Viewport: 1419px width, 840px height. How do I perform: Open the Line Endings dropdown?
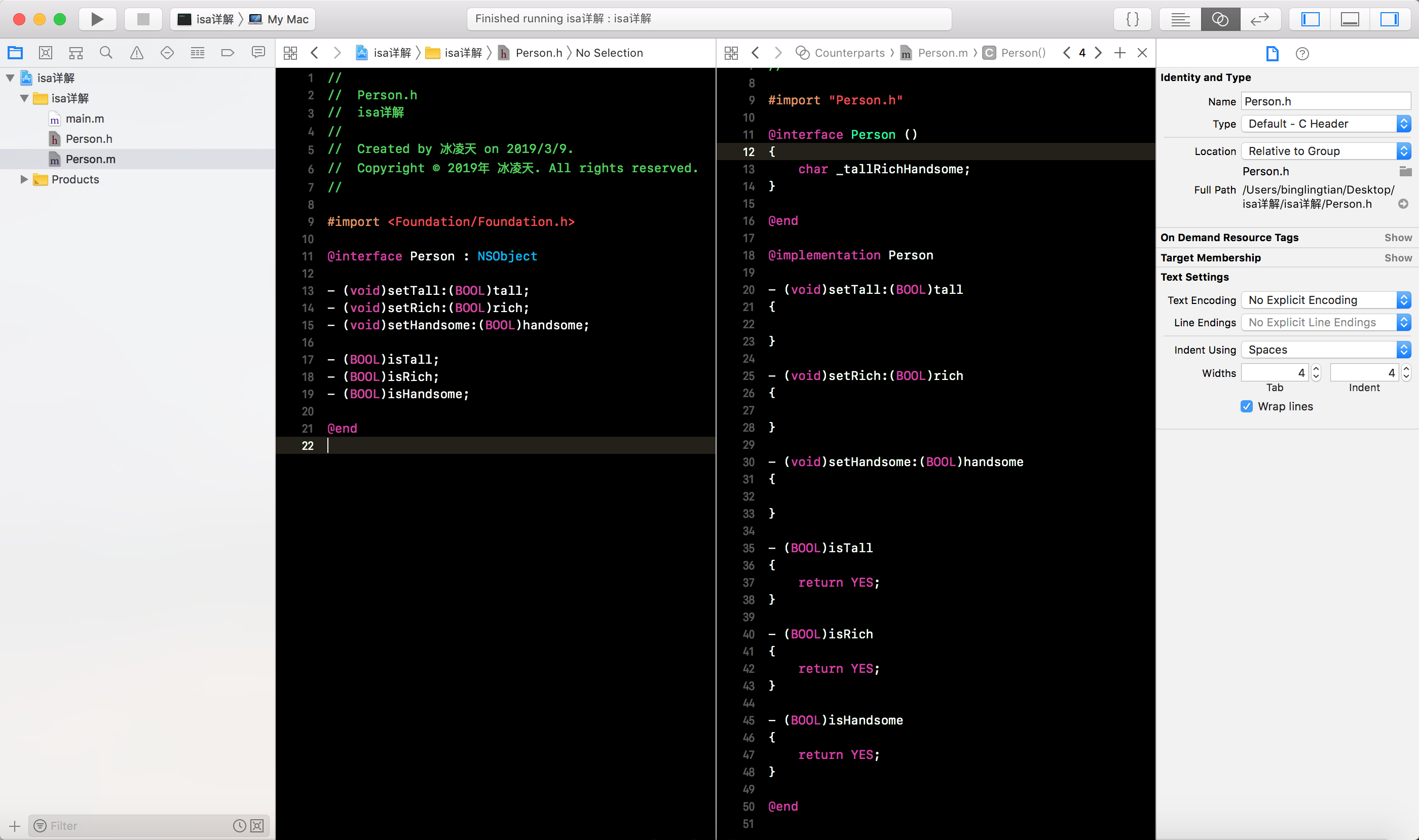(1326, 322)
